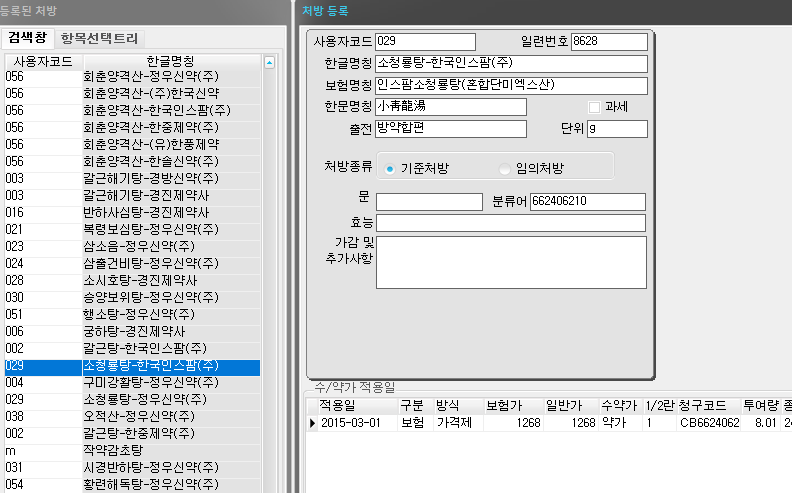Select the 기준처방 radio button
This screenshot has height=493, width=792.
390,168
